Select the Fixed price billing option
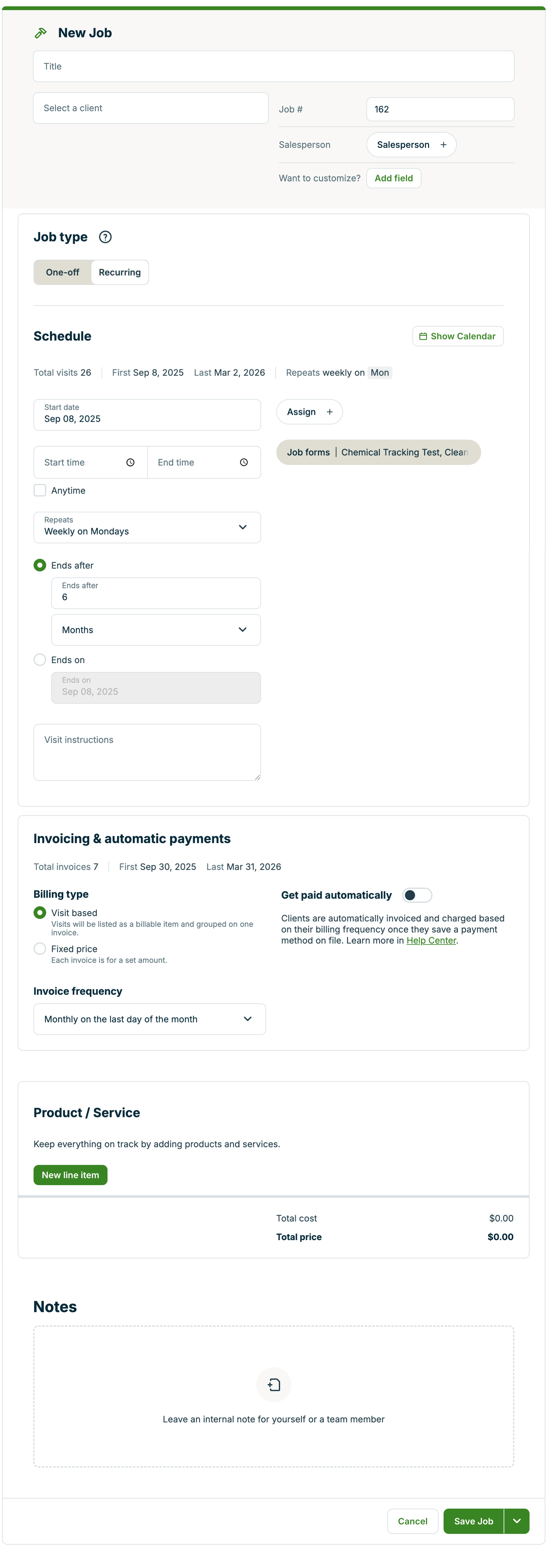Screen dimensions: 552x1568 click(40, 948)
